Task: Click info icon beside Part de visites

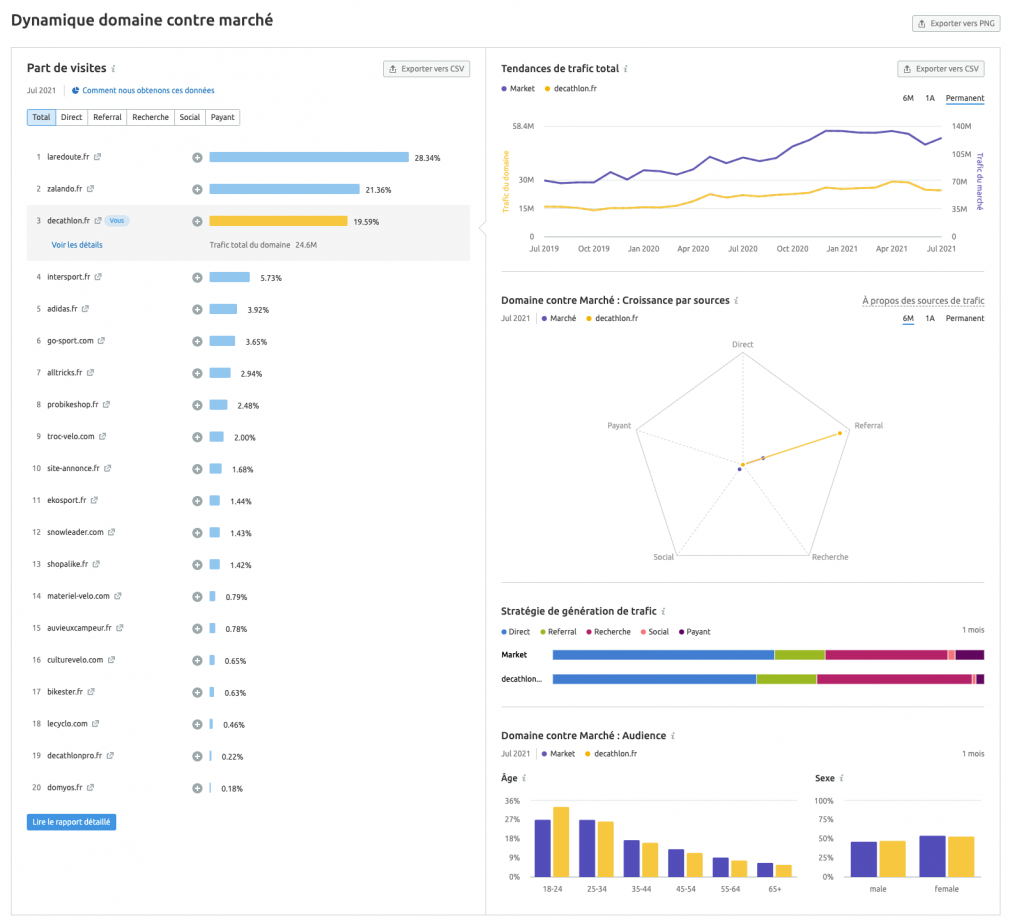Action: pyautogui.click(x=113, y=68)
